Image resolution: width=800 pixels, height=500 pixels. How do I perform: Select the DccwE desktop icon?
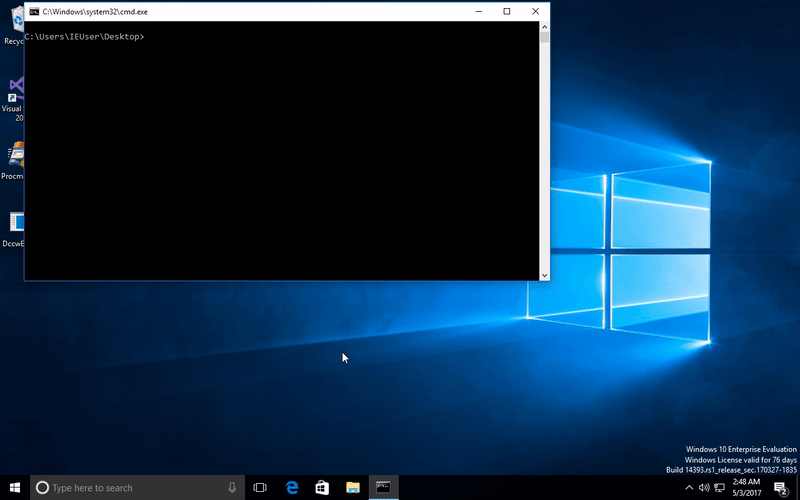point(14,229)
